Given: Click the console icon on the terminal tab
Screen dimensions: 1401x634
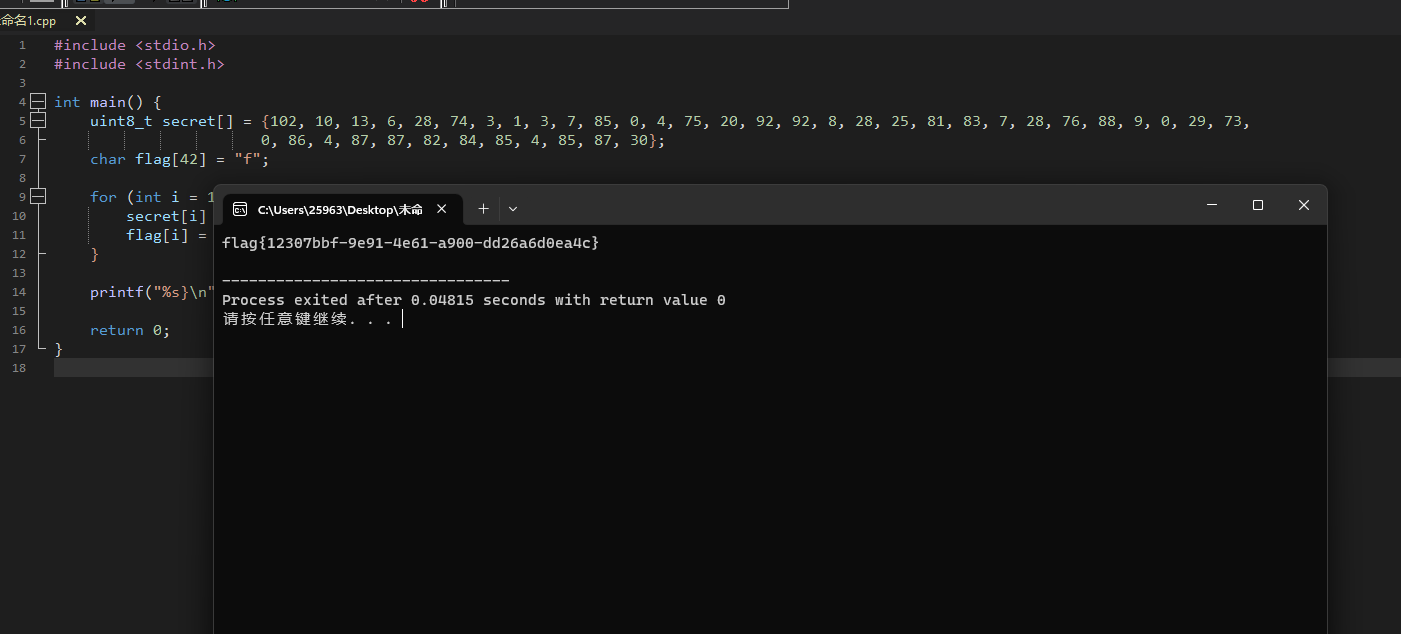Looking at the screenshot, I should [x=240, y=209].
